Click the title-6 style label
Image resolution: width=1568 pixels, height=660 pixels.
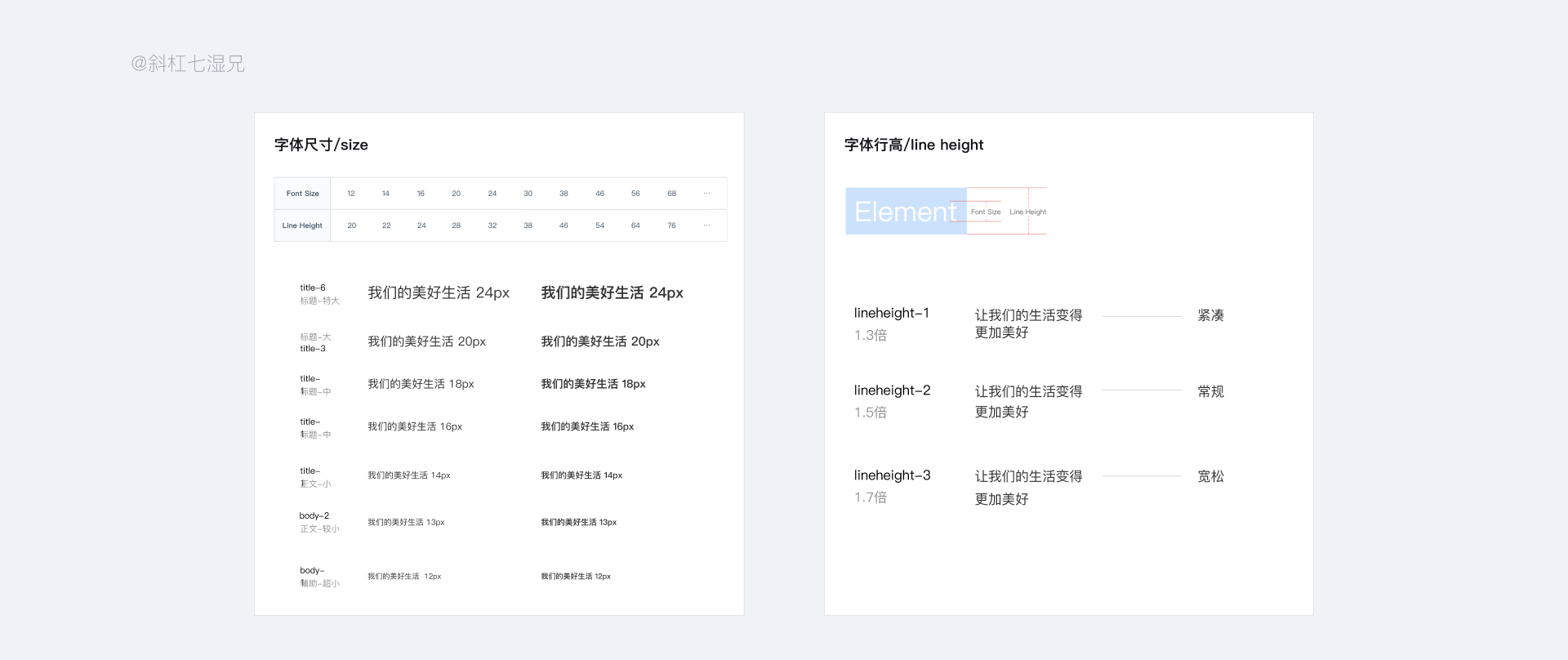click(x=313, y=288)
